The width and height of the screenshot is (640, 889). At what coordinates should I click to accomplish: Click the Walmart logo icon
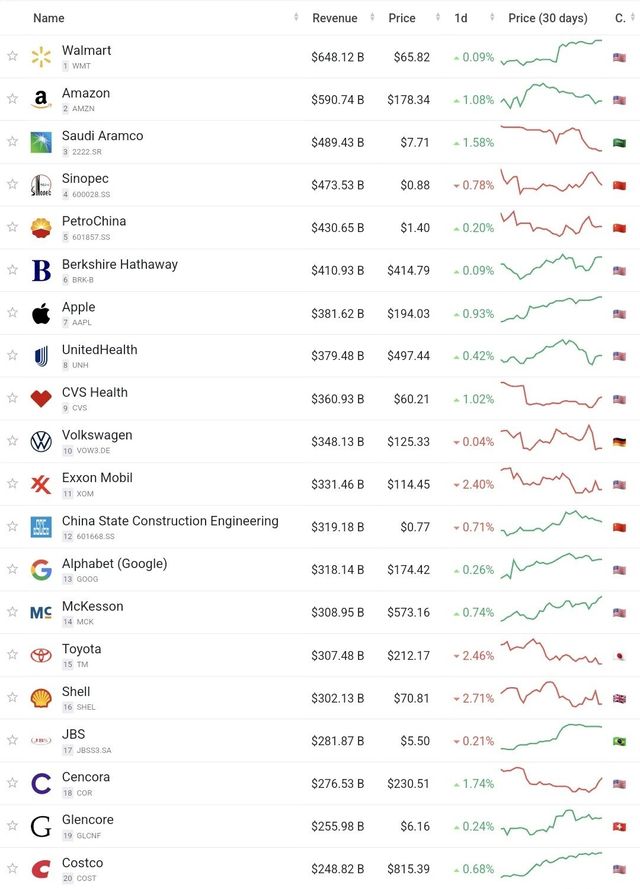(x=41, y=57)
